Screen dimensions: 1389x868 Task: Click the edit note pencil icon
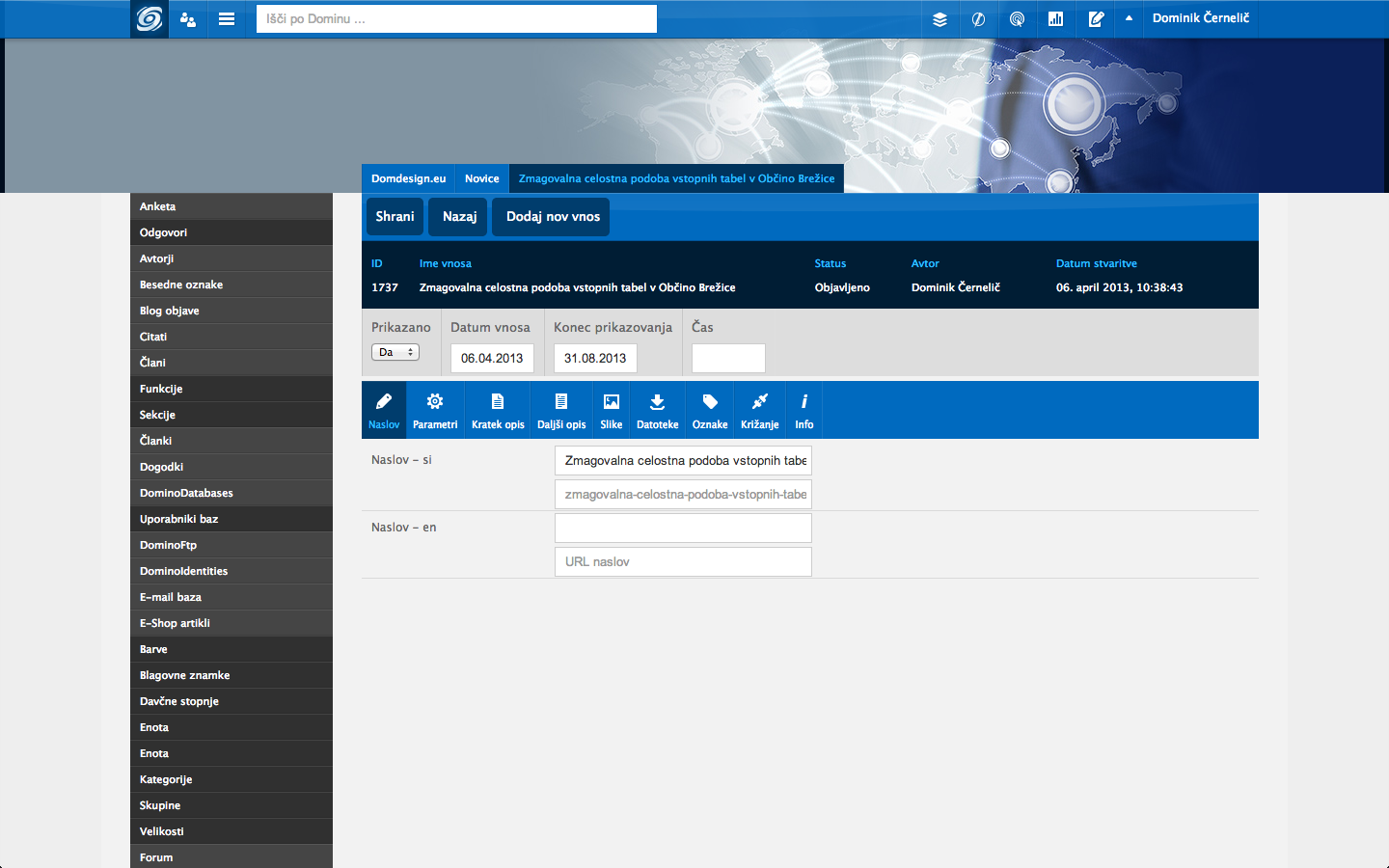[x=1096, y=18]
